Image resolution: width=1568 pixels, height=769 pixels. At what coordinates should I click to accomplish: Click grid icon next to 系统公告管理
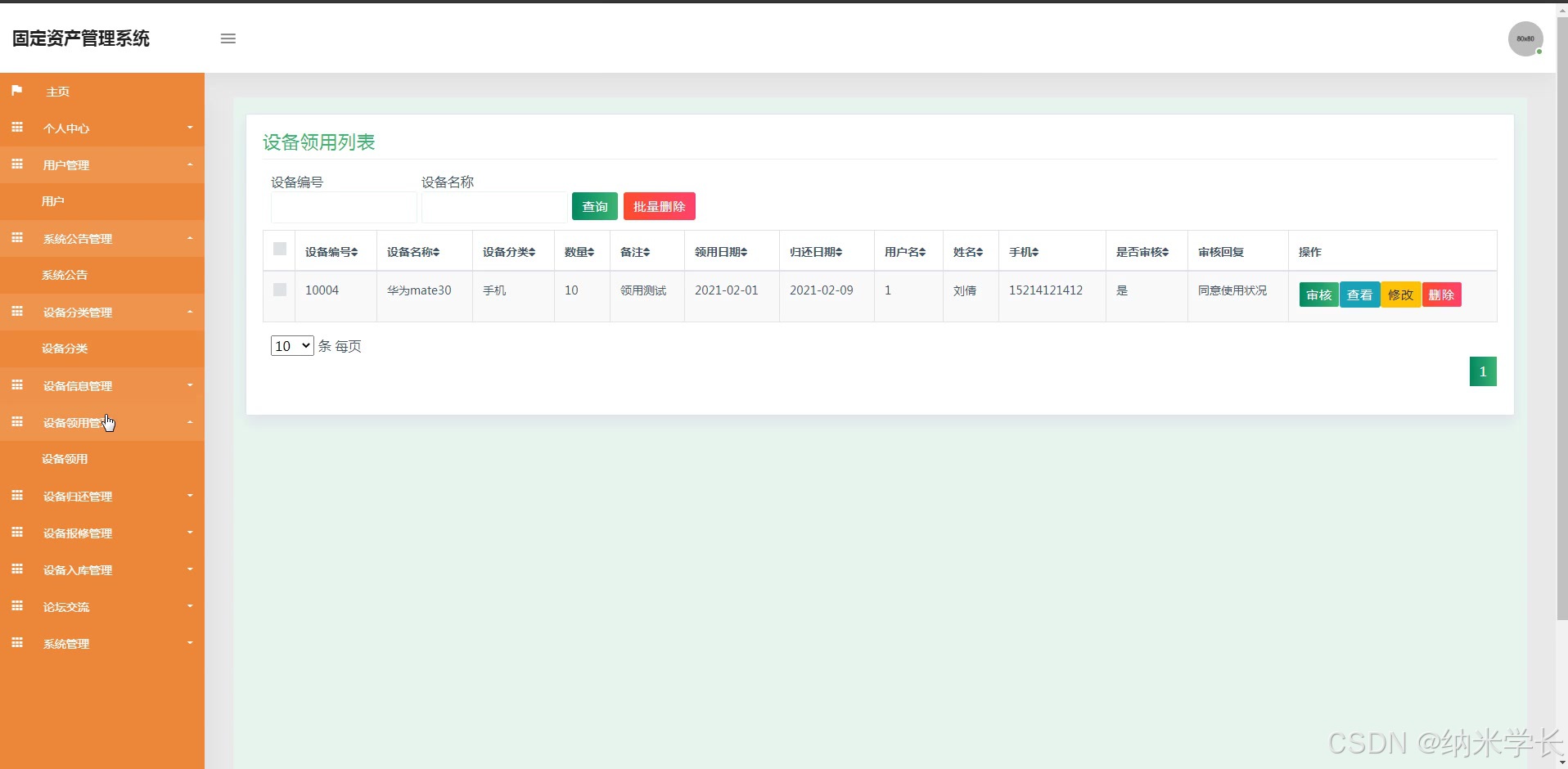click(x=17, y=237)
